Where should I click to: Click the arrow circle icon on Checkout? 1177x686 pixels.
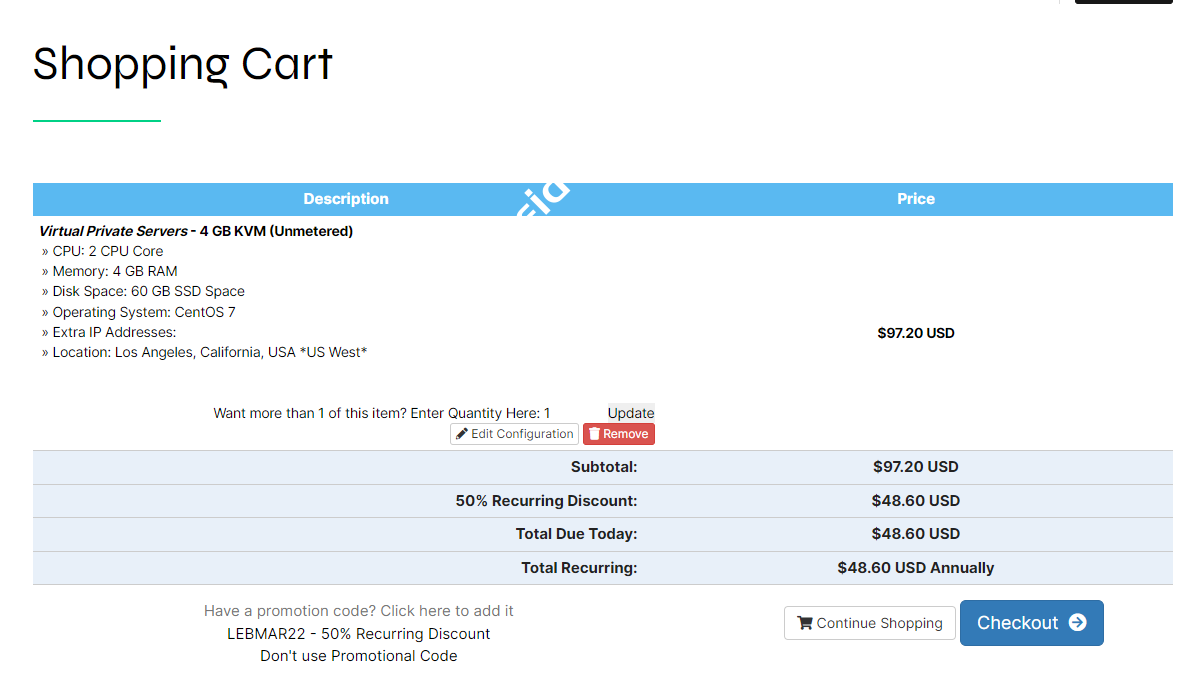pos(1077,622)
